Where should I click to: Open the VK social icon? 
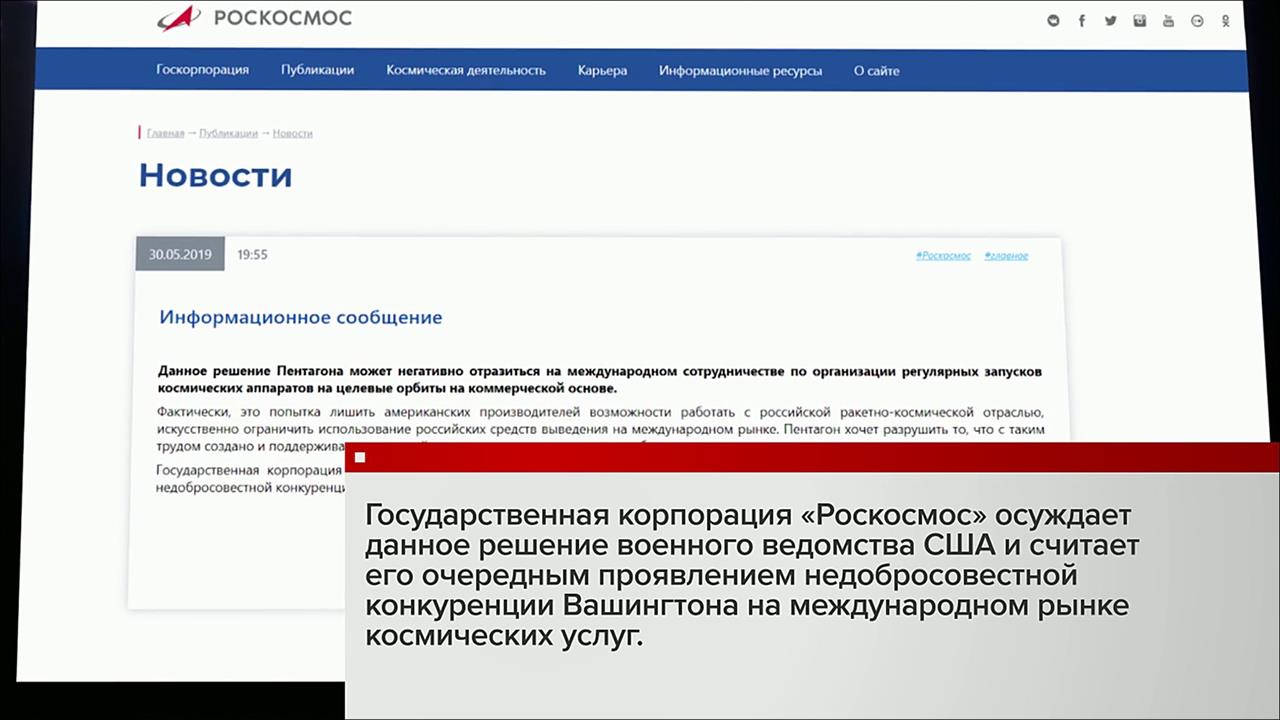tap(1053, 21)
